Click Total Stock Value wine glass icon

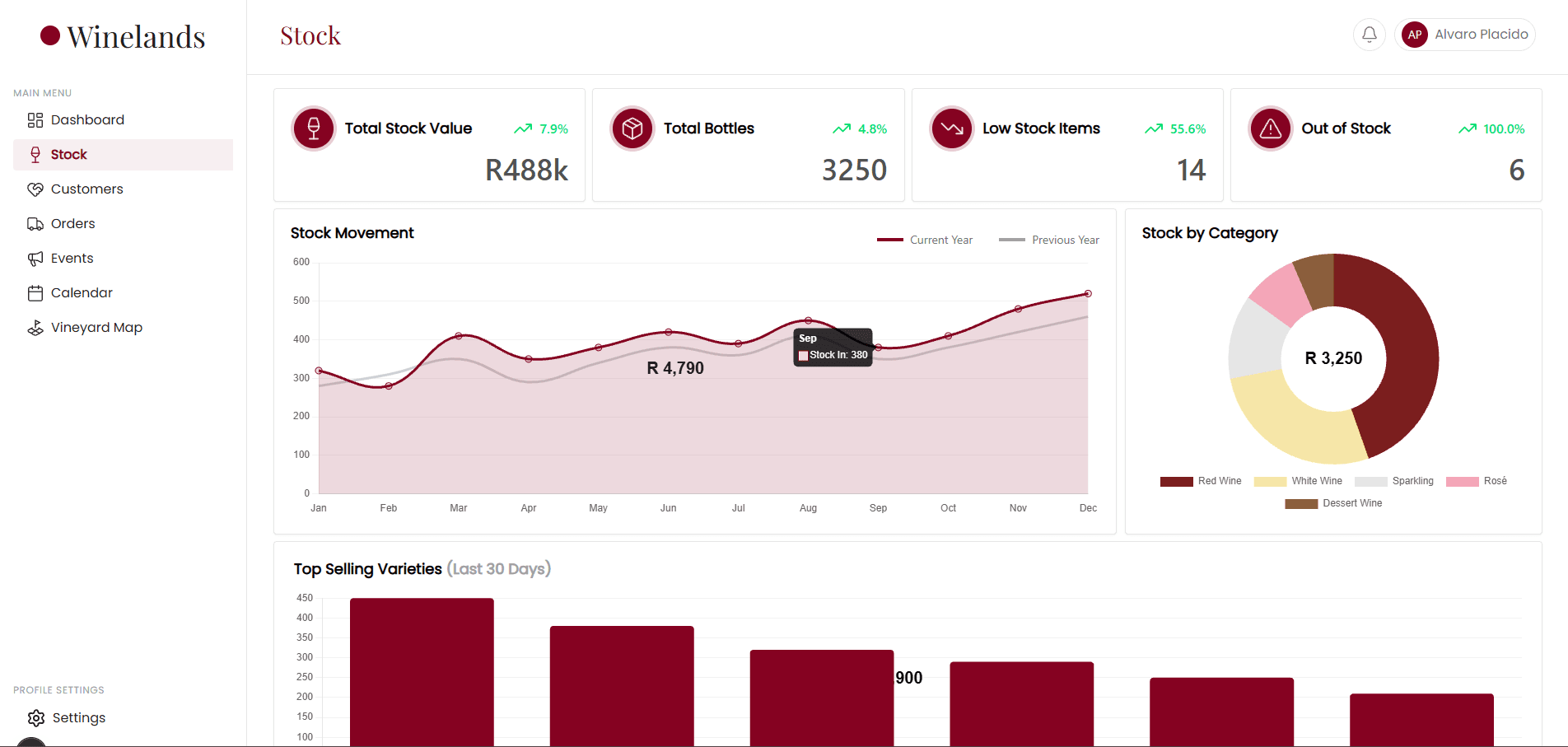point(314,128)
